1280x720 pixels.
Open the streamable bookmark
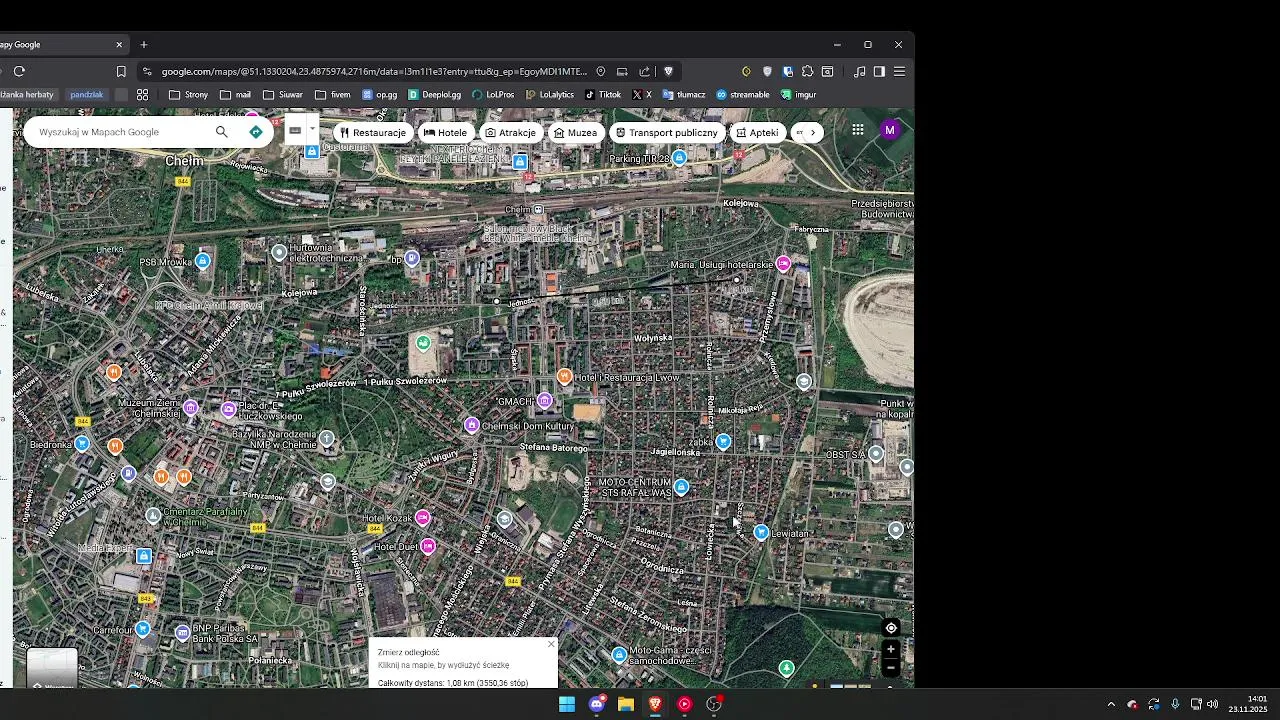pyautogui.click(x=743, y=95)
